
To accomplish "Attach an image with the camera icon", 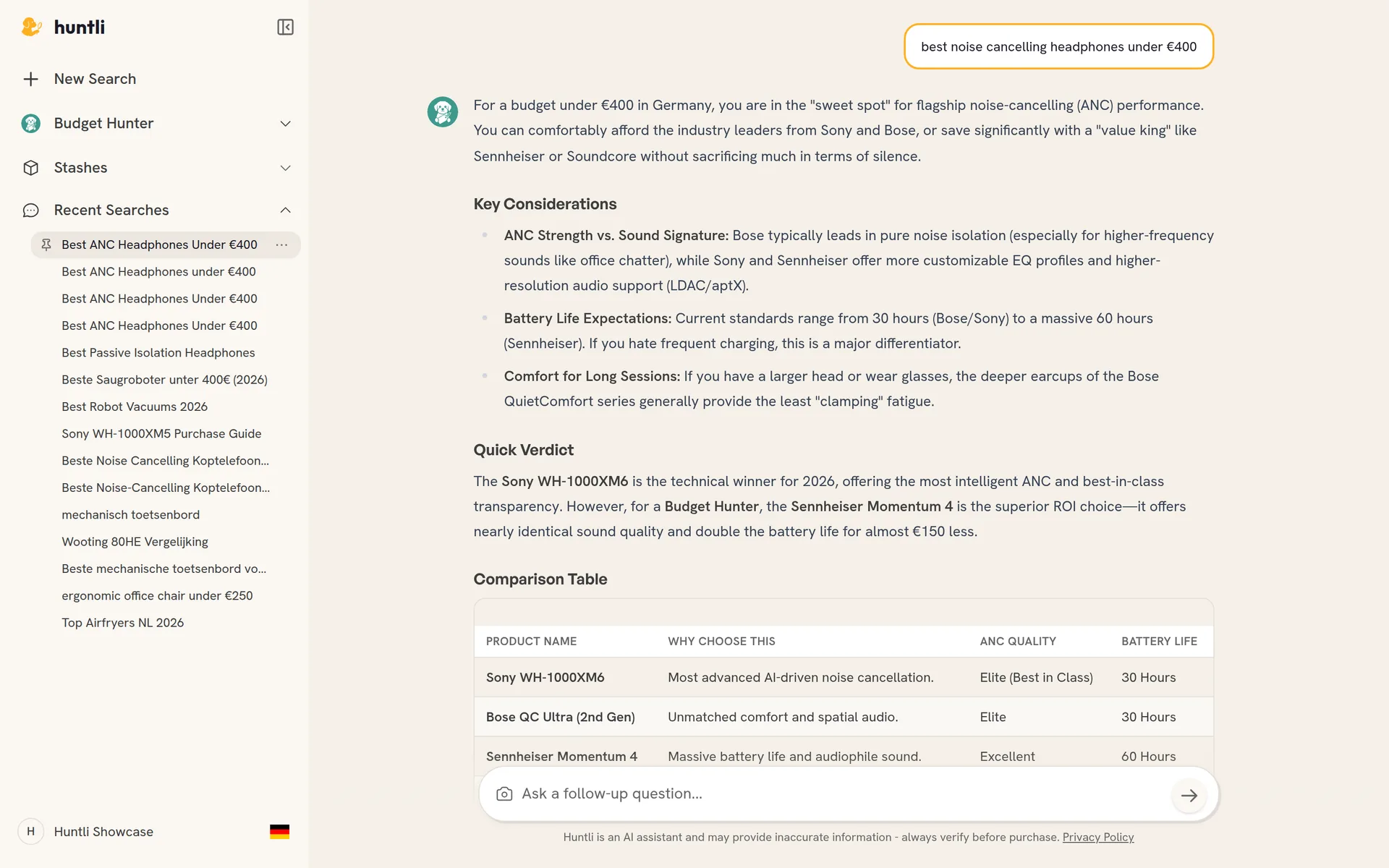I will point(504,794).
